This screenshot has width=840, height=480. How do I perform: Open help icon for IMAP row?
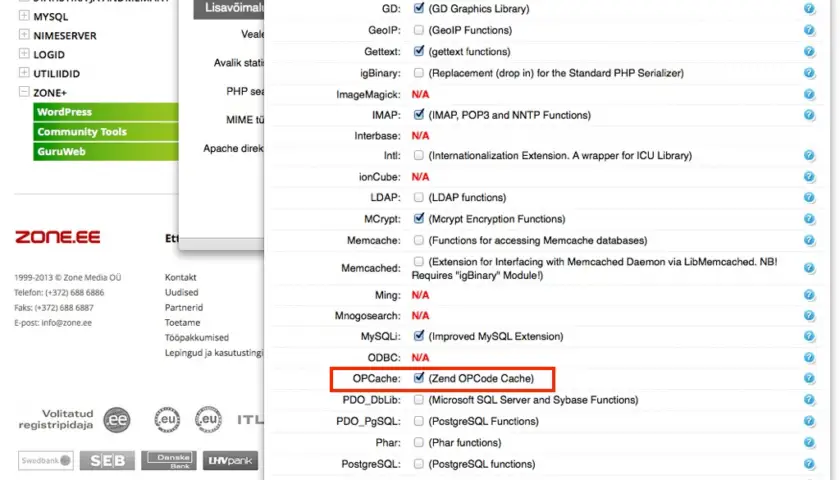coord(809,115)
